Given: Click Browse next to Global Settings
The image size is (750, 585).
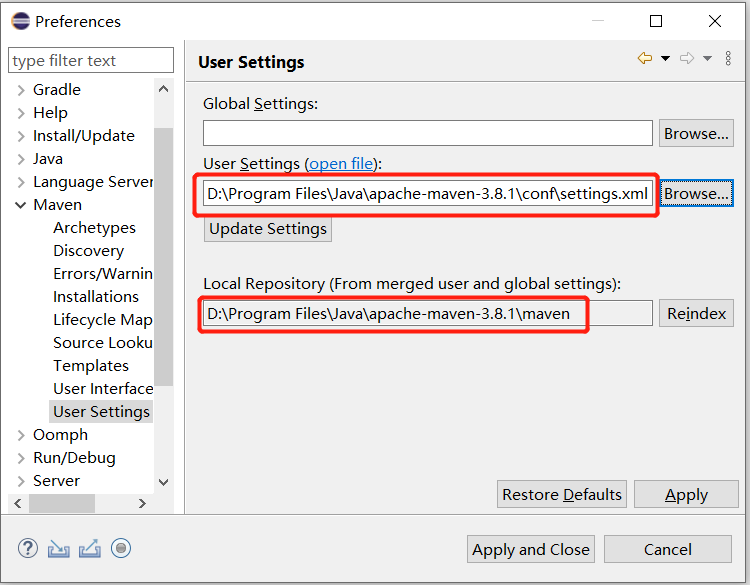Looking at the screenshot, I should pyautogui.click(x=696, y=133).
